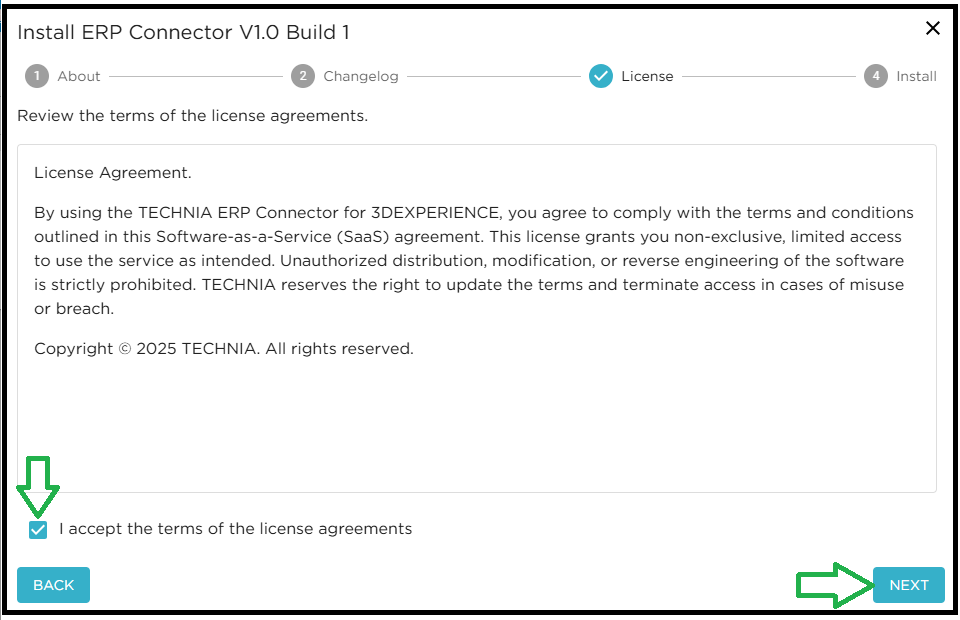Click the 'License Agreement.' heading
This screenshot has height=620, width=960.
click(112, 173)
